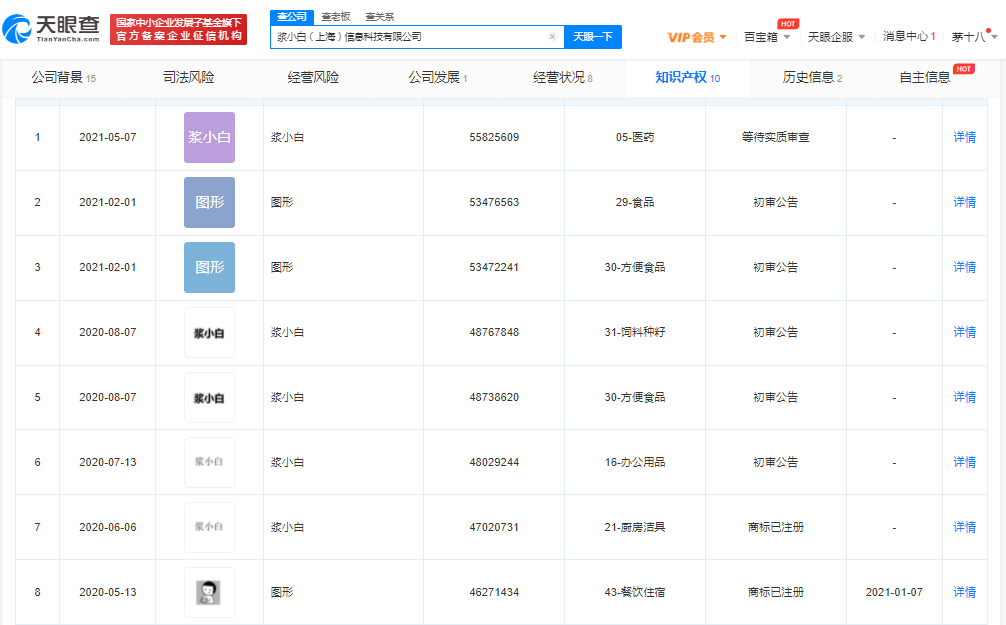This screenshot has height=625, width=1006.
Task: Click the 天眼一下 search button
Action: (593, 37)
